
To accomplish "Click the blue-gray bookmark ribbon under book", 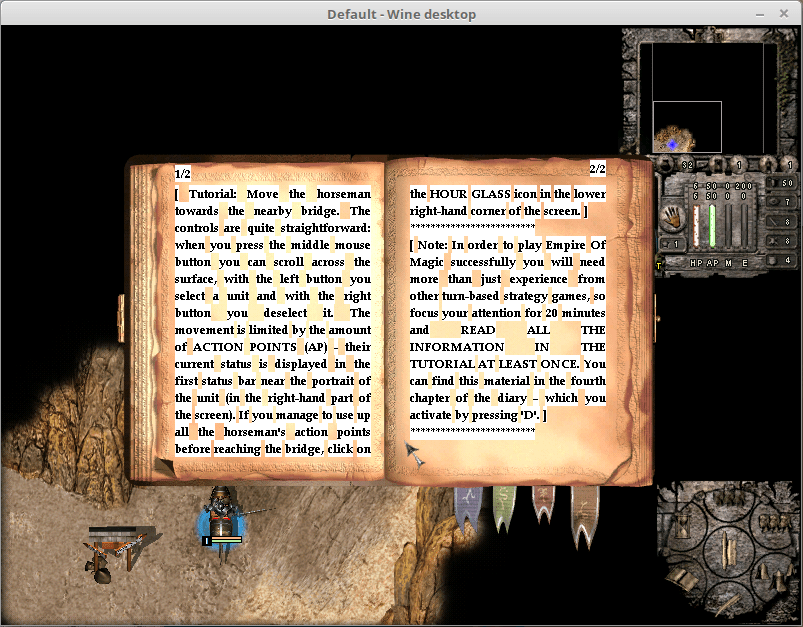I will pyautogui.click(x=468, y=509).
